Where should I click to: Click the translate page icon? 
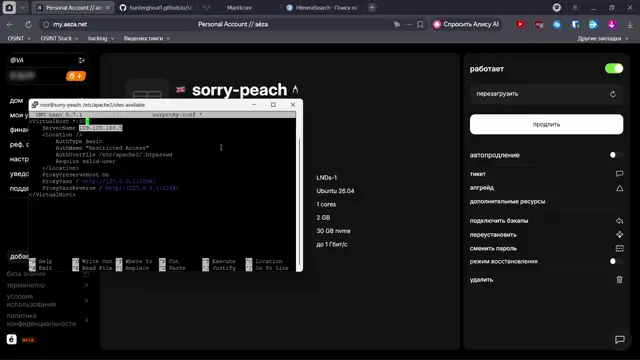(397, 24)
